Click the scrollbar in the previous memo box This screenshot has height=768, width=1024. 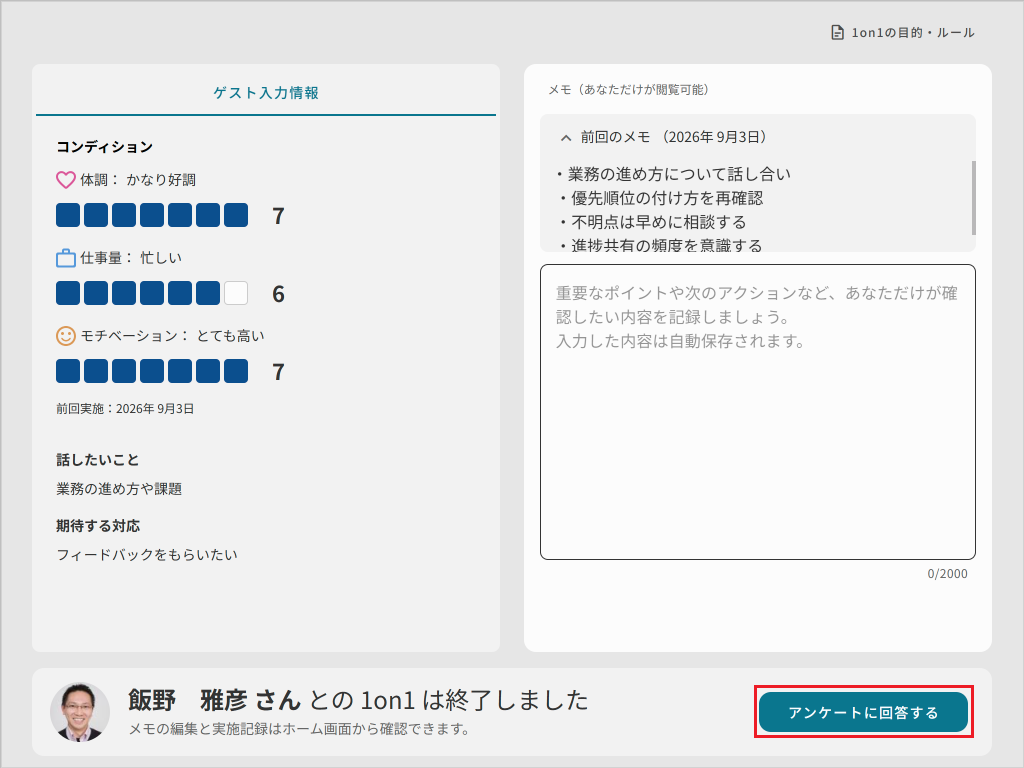click(974, 198)
